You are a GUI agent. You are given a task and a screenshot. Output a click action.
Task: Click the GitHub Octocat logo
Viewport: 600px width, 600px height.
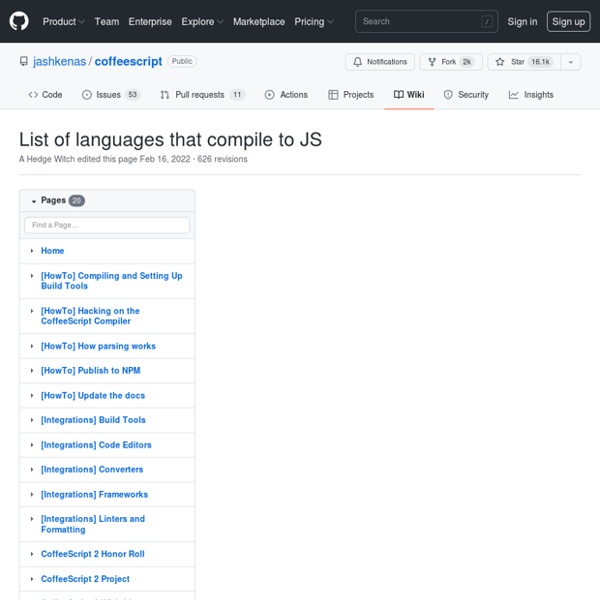(x=19, y=21)
